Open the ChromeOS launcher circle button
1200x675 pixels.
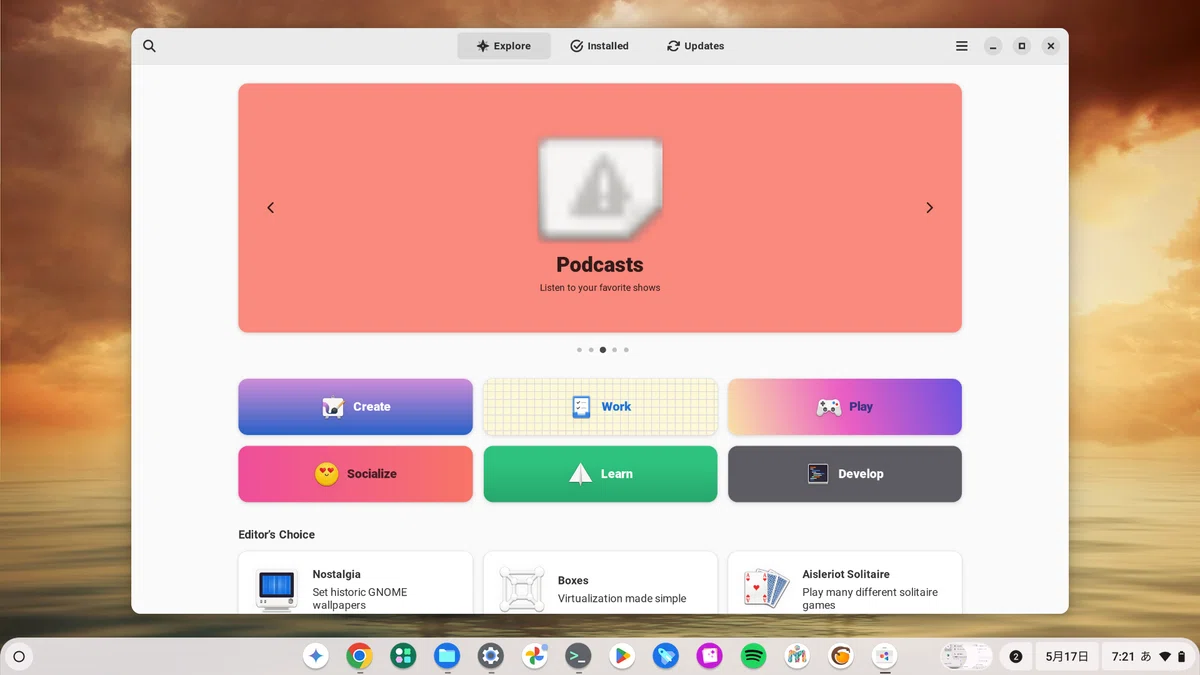19,657
